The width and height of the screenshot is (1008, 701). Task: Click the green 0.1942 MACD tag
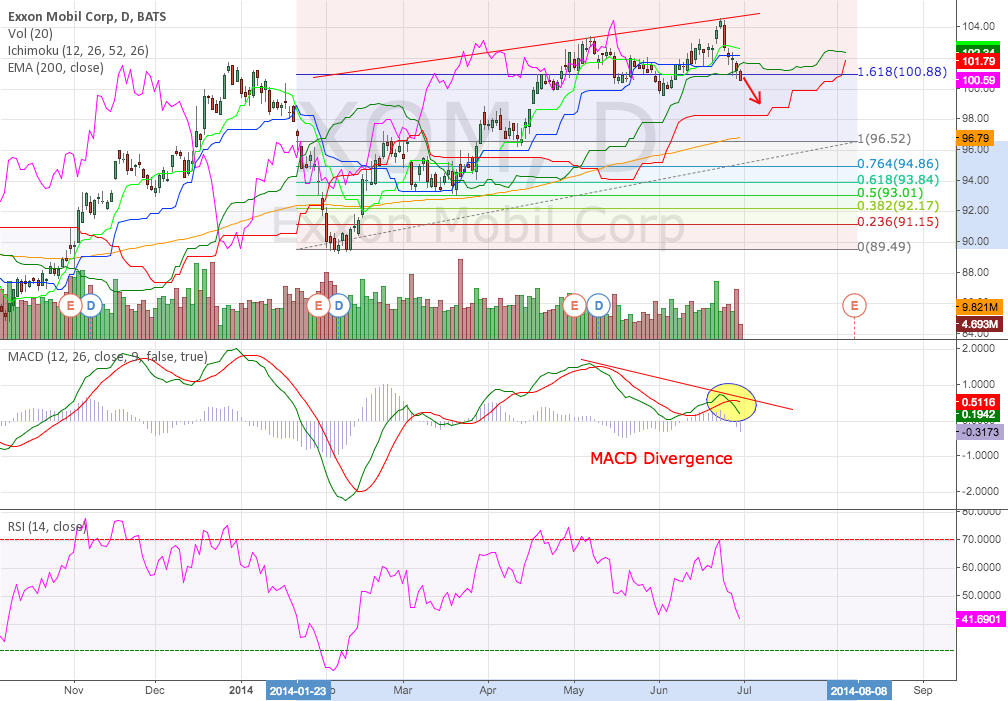(978, 415)
